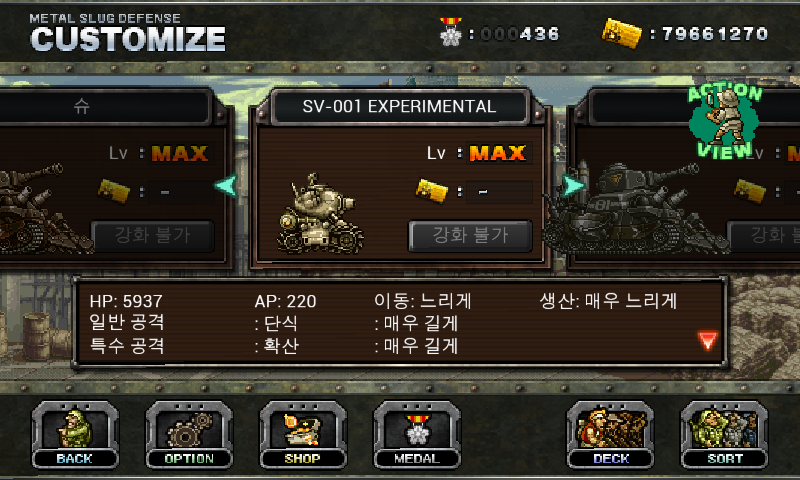Click the ACTION VIEW icon

[724, 121]
